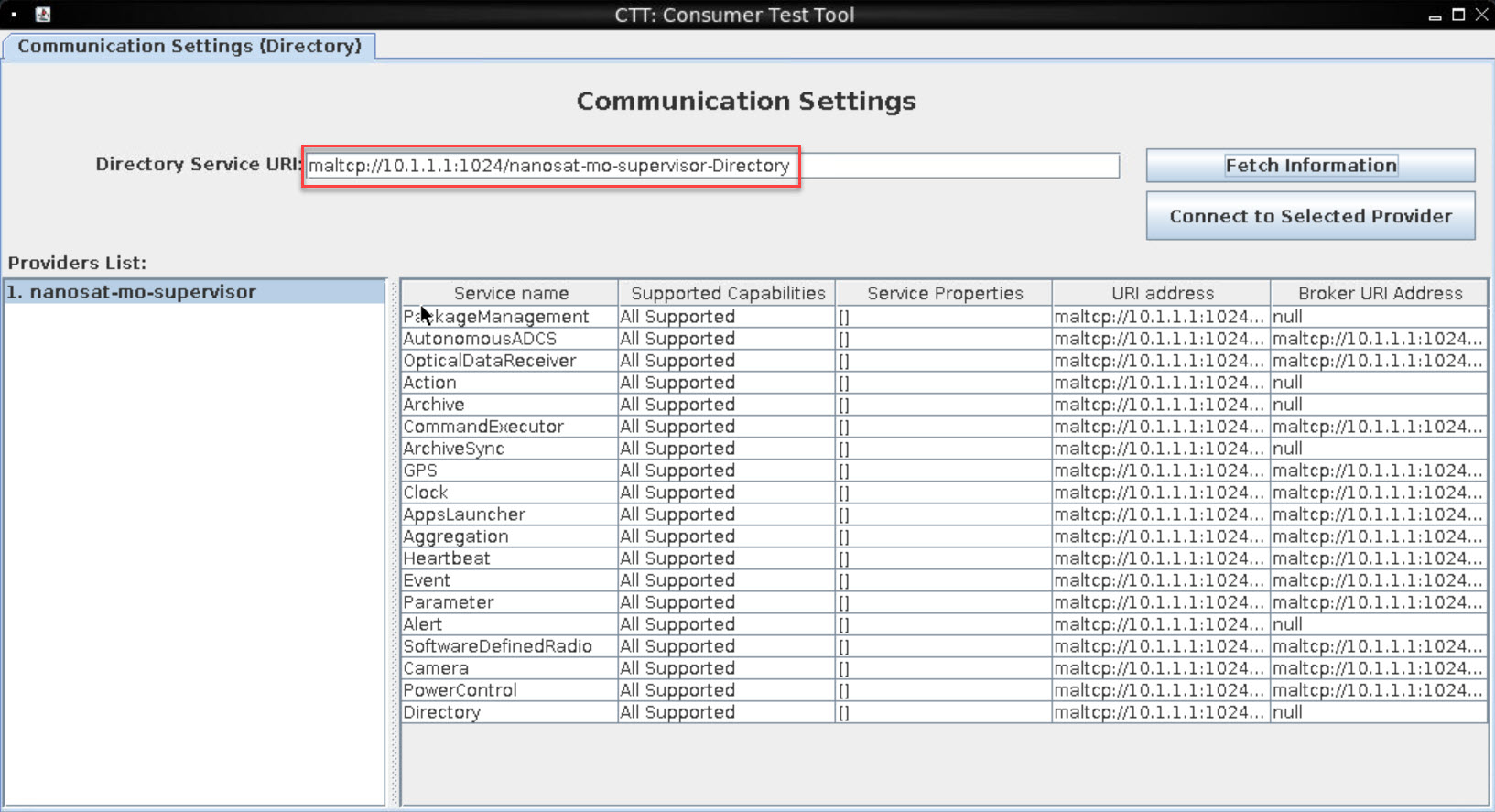Select the ArchiveSync service row
This screenshot has height=812, width=1495.
coord(944,449)
